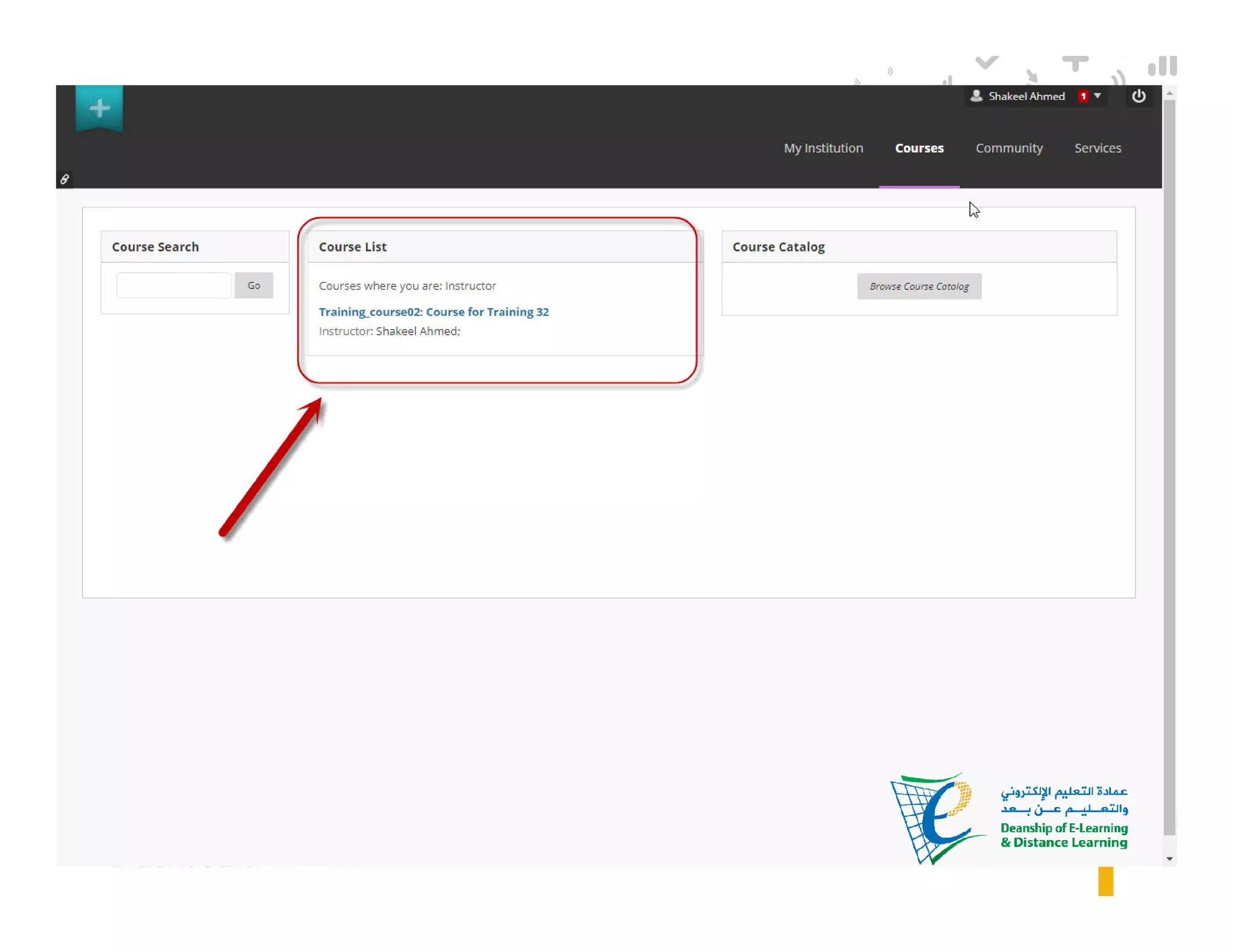Click the Course List panel header

point(353,247)
